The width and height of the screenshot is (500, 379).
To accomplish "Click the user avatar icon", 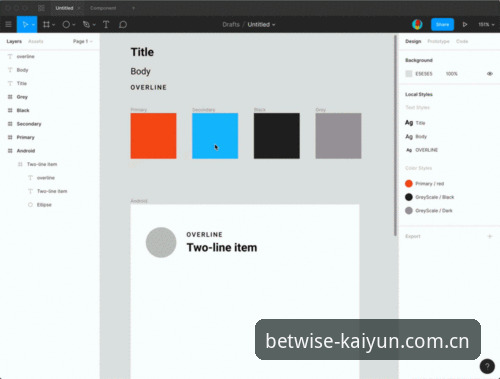I will coord(417,24).
